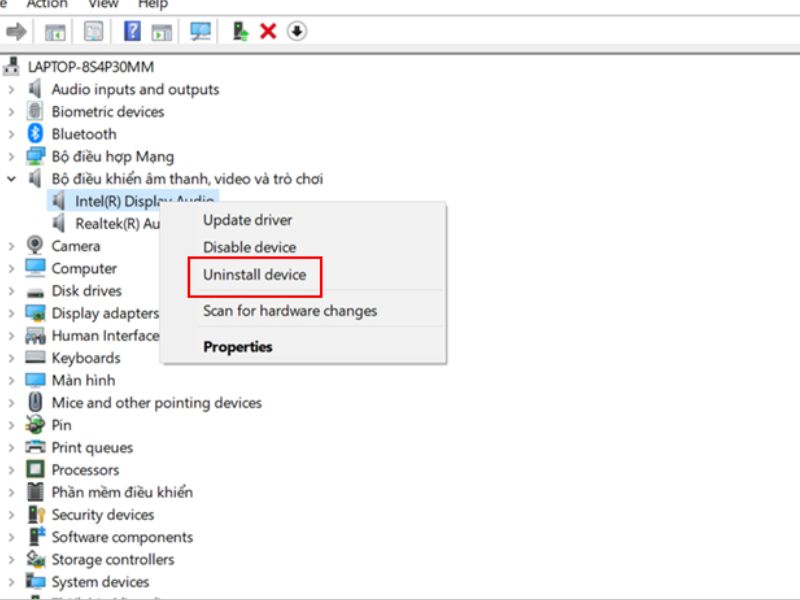800x600 pixels.
Task: Select the System devices category
Action: point(101,582)
